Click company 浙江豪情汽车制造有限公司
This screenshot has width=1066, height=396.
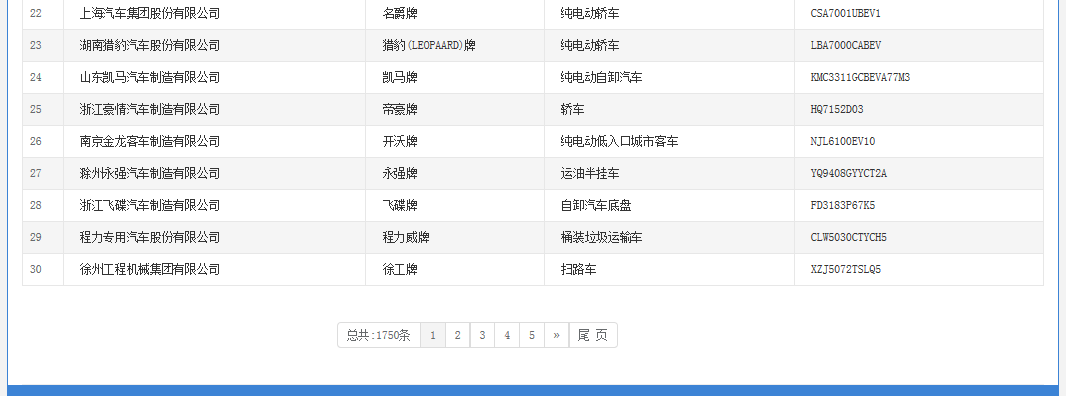[x=150, y=110]
